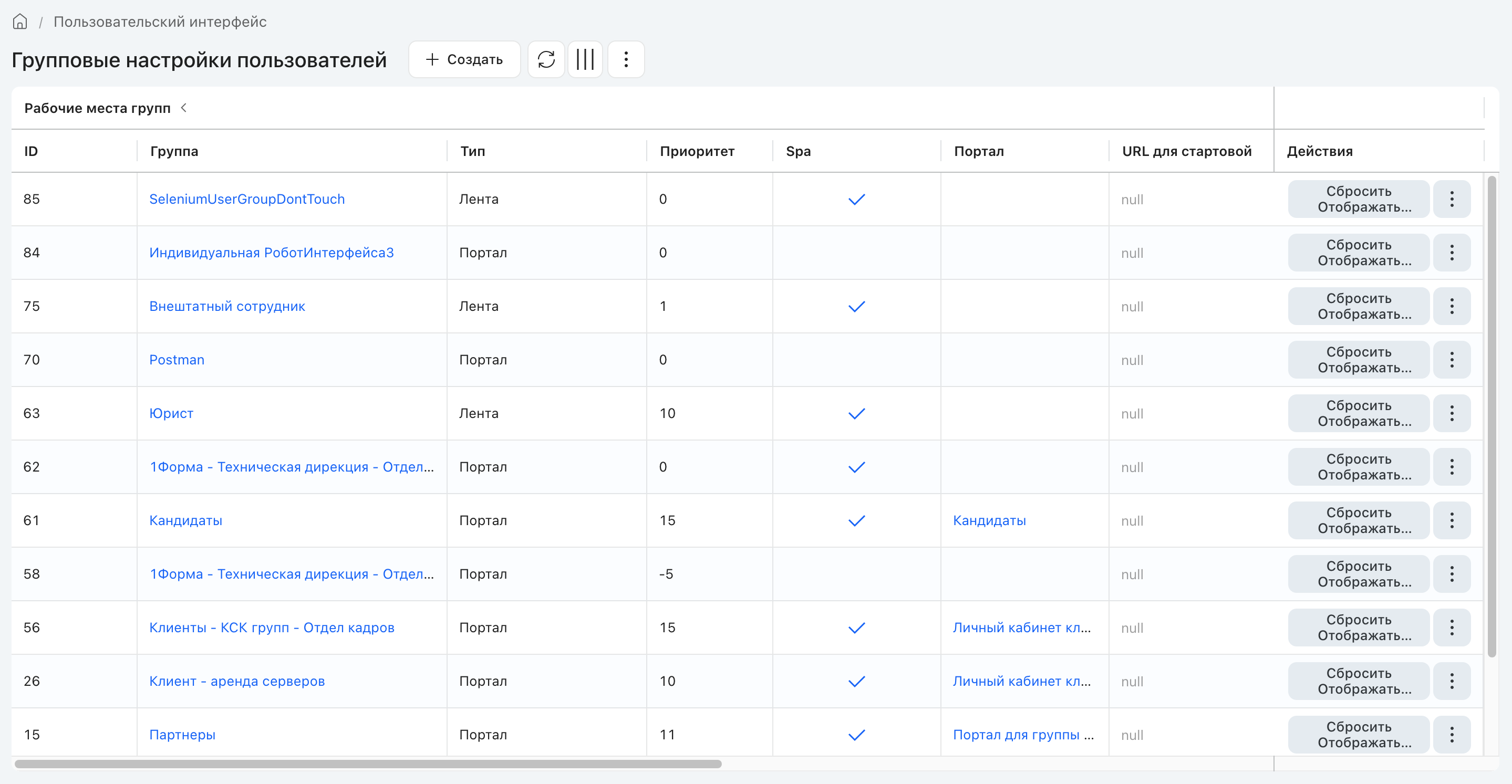Open the Клиент - аренда серверов group link

tap(236, 681)
